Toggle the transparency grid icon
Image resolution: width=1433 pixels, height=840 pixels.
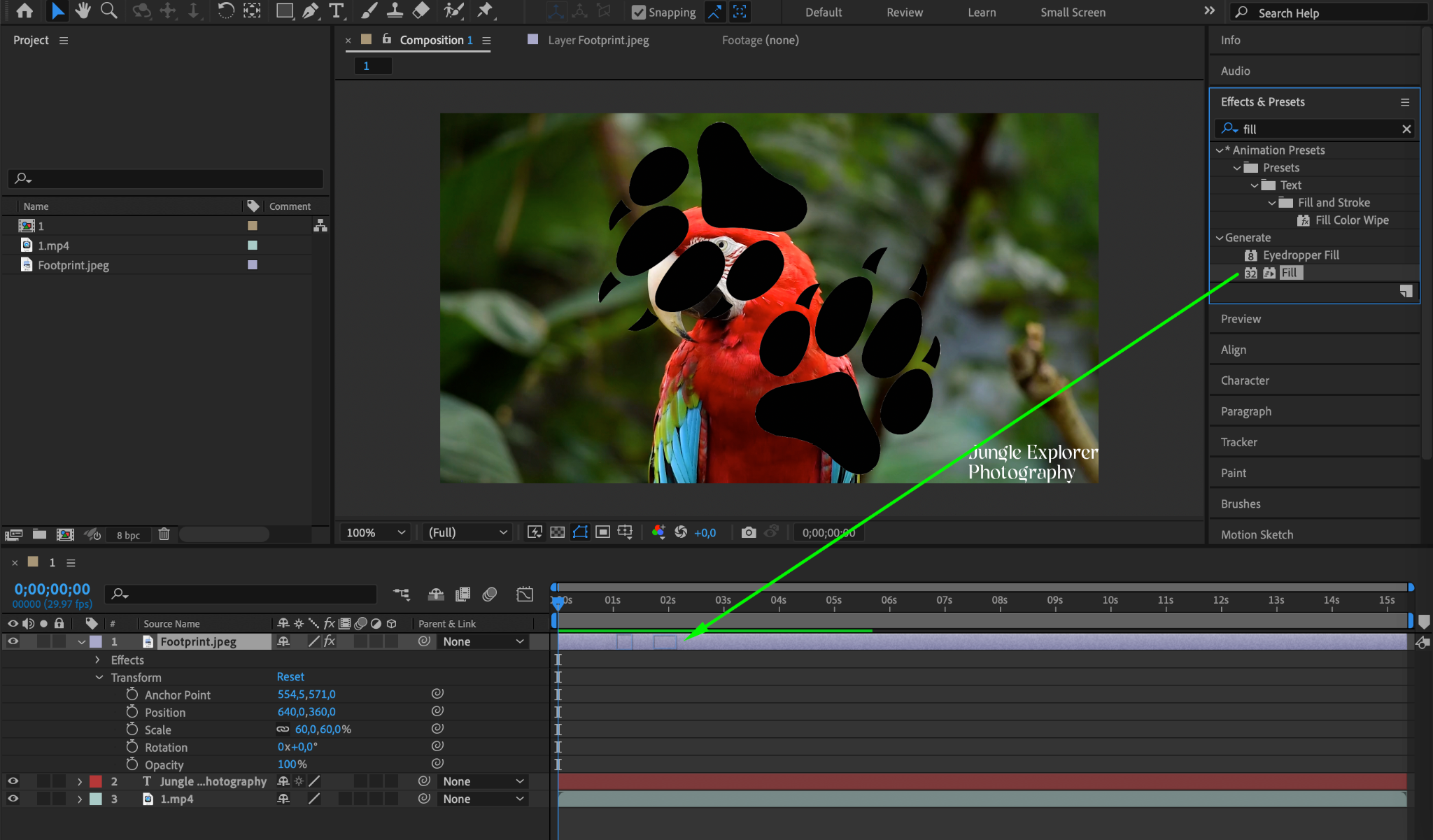click(557, 533)
